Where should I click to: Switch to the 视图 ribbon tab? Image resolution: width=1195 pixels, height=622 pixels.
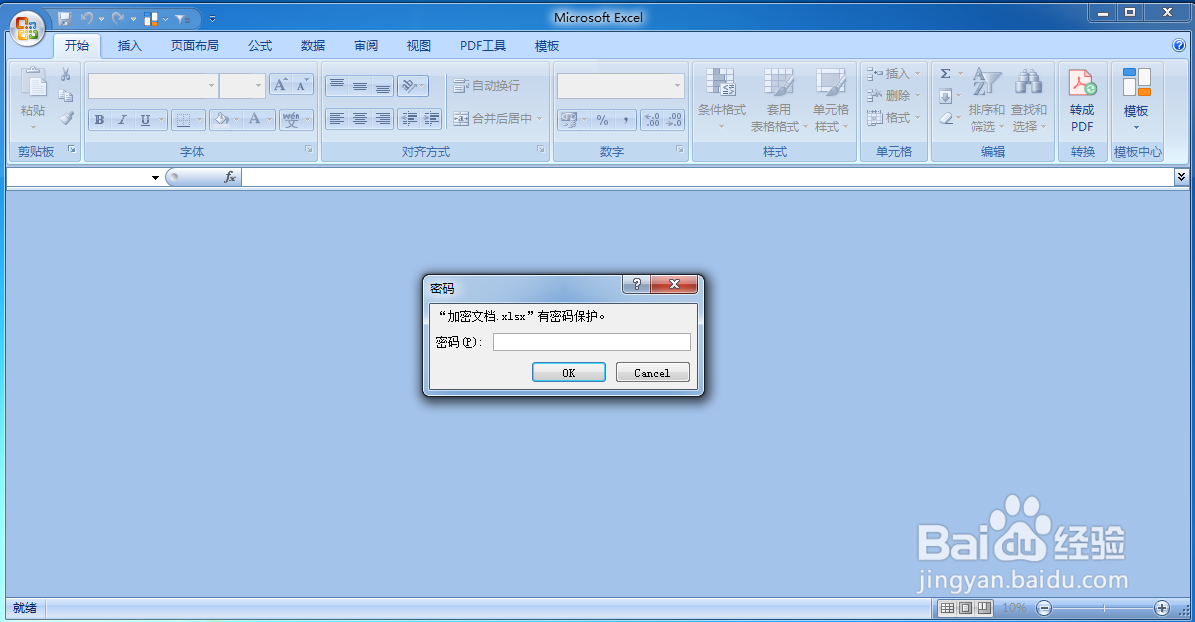[418, 46]
